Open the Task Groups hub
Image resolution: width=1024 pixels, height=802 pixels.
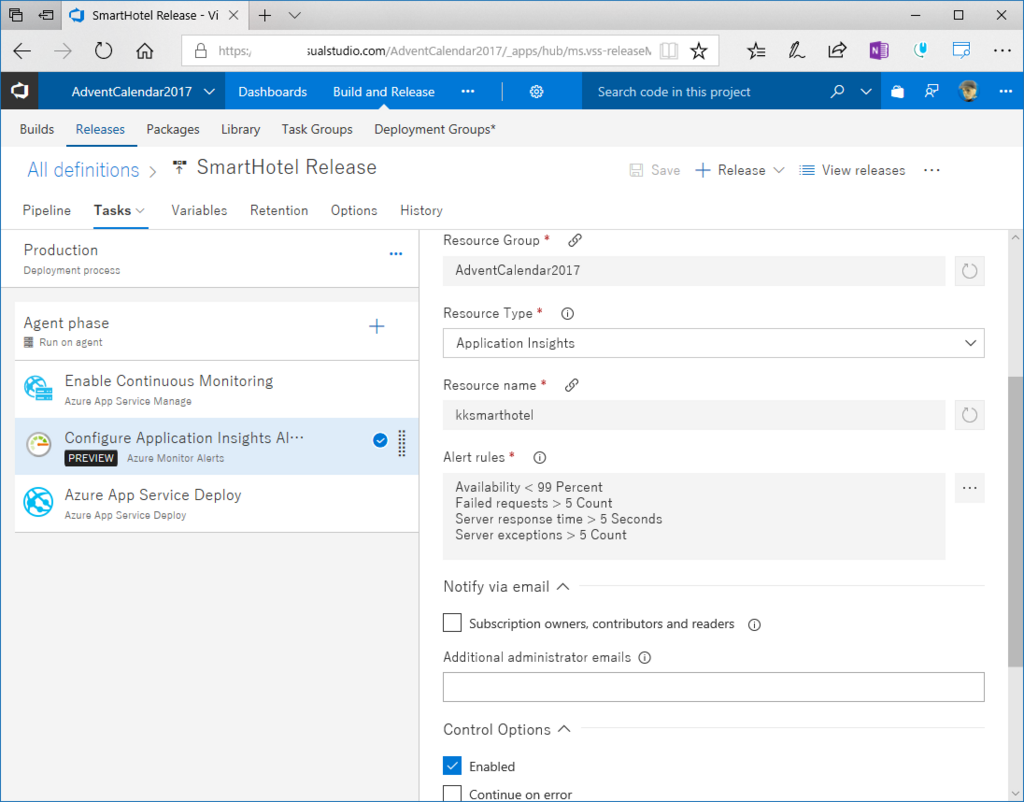317,129
